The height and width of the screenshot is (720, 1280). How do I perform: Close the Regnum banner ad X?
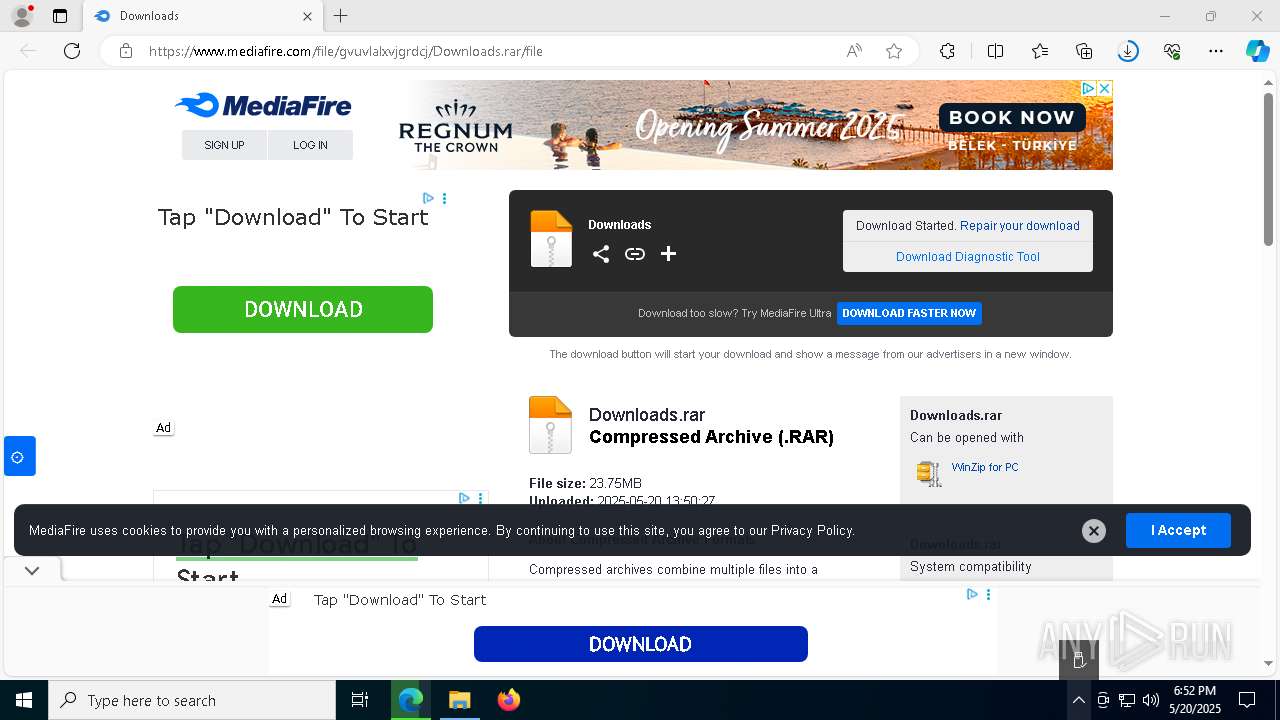click(x=1105, y=88)
